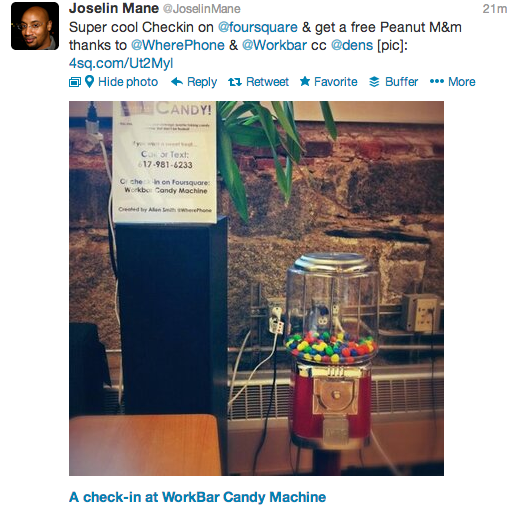Open the WorkBar Candy Machine check-in link
The height and width of the screenshot is (506, 517).
[197, 497]
